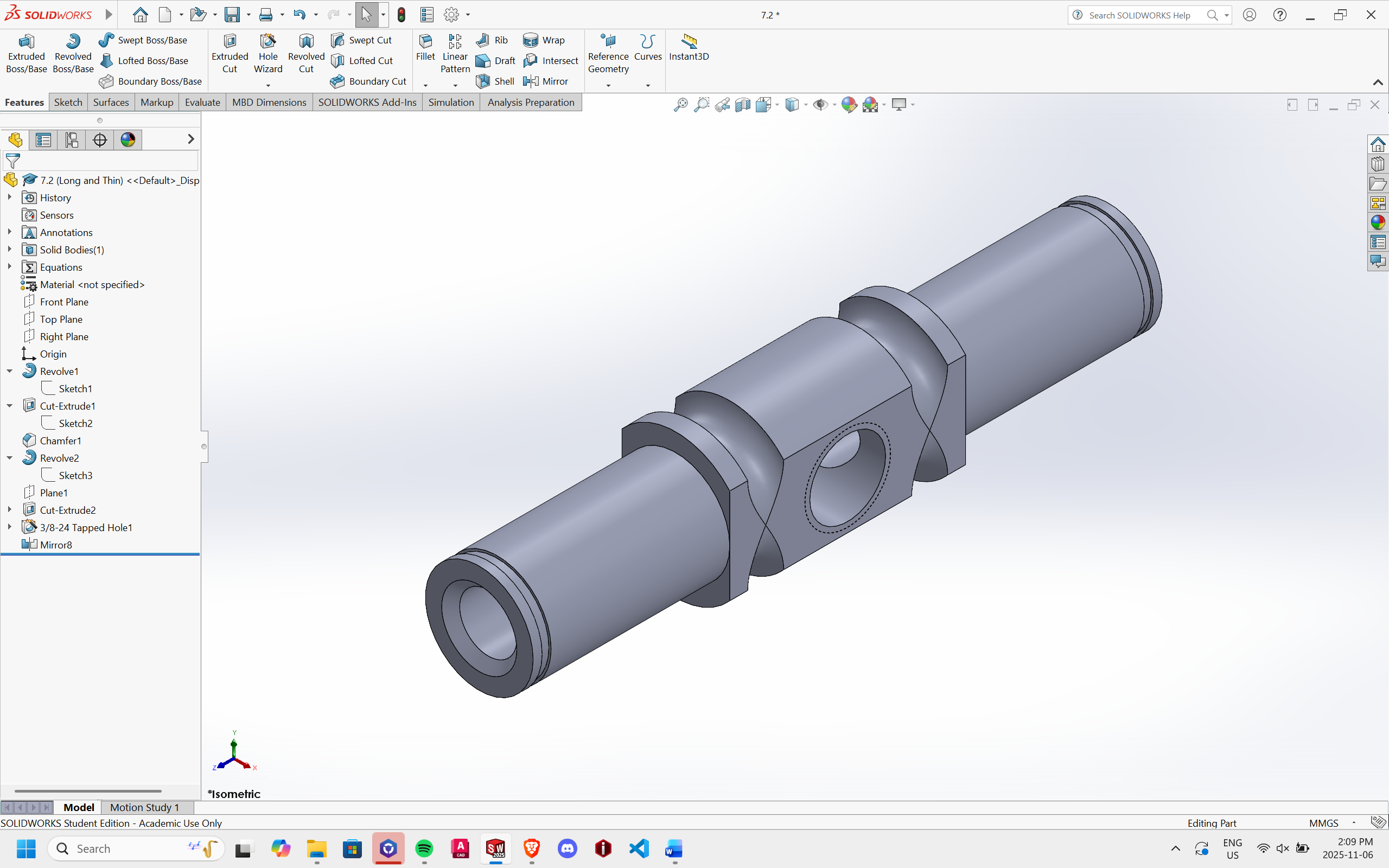Switch to the Evaluate tab
Image resolution: width=1389 pixels, height=868 pixels.
click(x=202, y=102)
